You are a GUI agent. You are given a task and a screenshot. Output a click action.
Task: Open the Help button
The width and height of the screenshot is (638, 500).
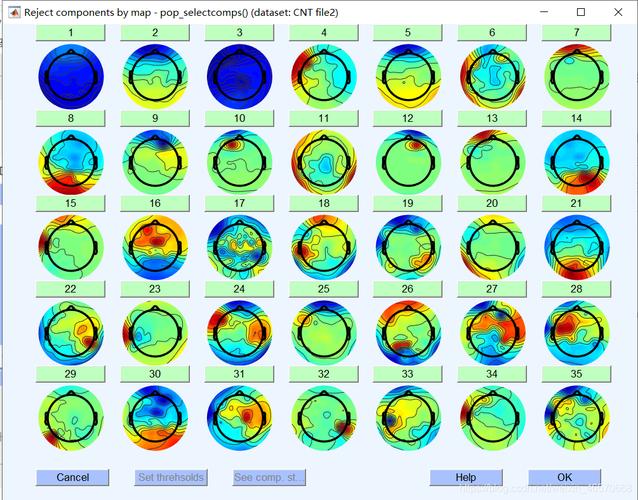point(466,477)
